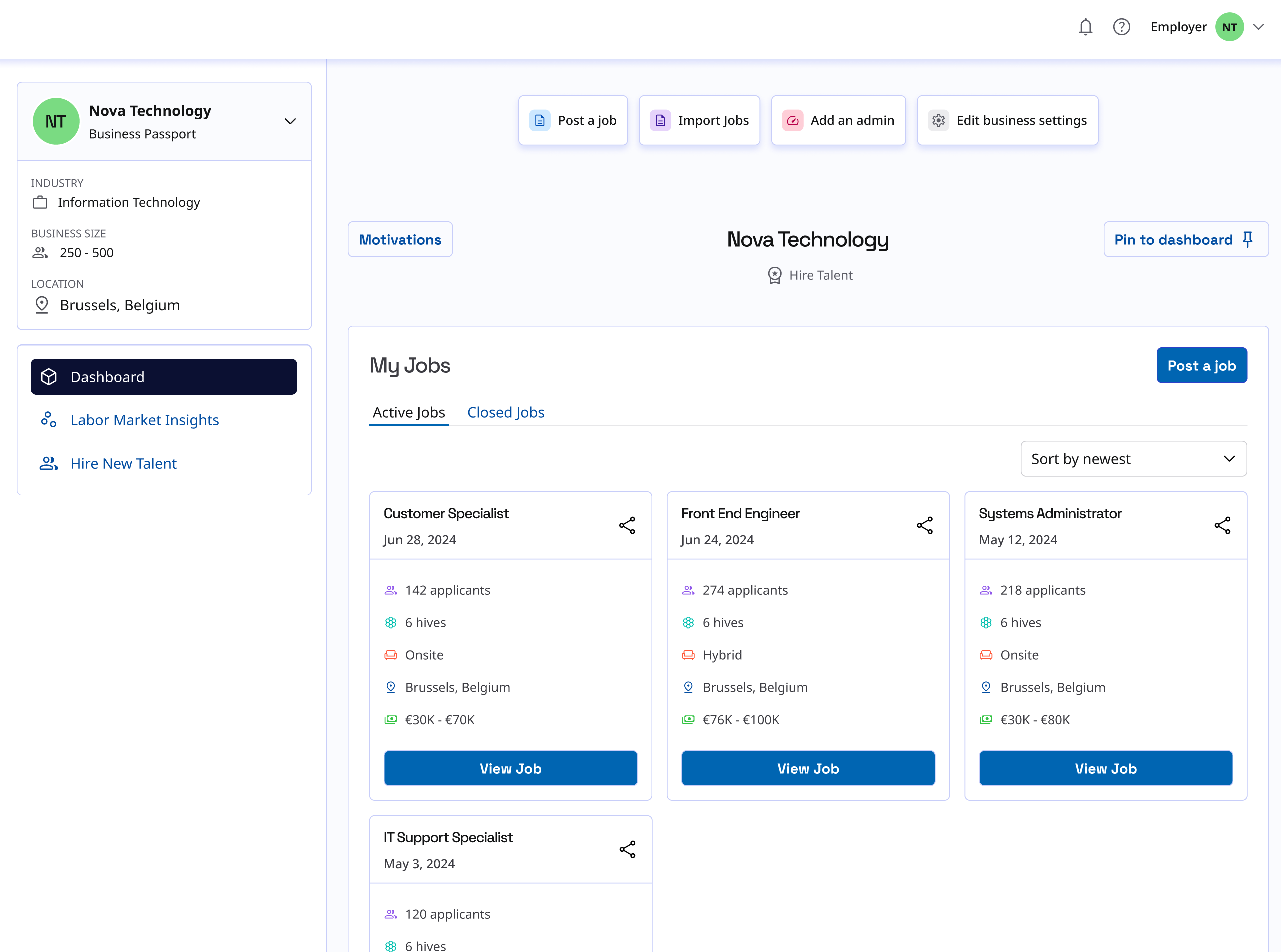1281x952 pixels.
Task: Click the Add an admin gauge icon
Action: tap(793, 121)
